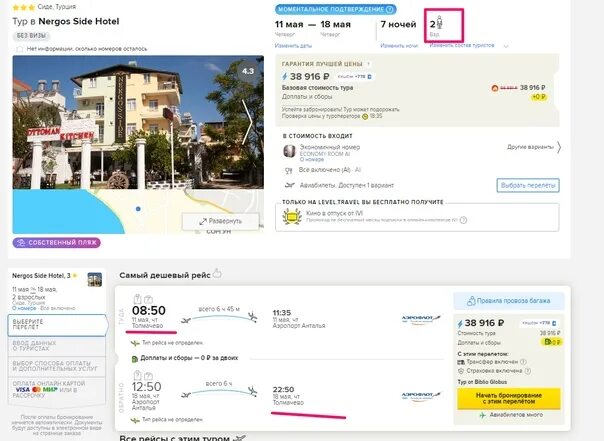Viewport: 604px width, 441px height.
Task: Open 'О номере' link in left sidebar
Action: (24, 309)
